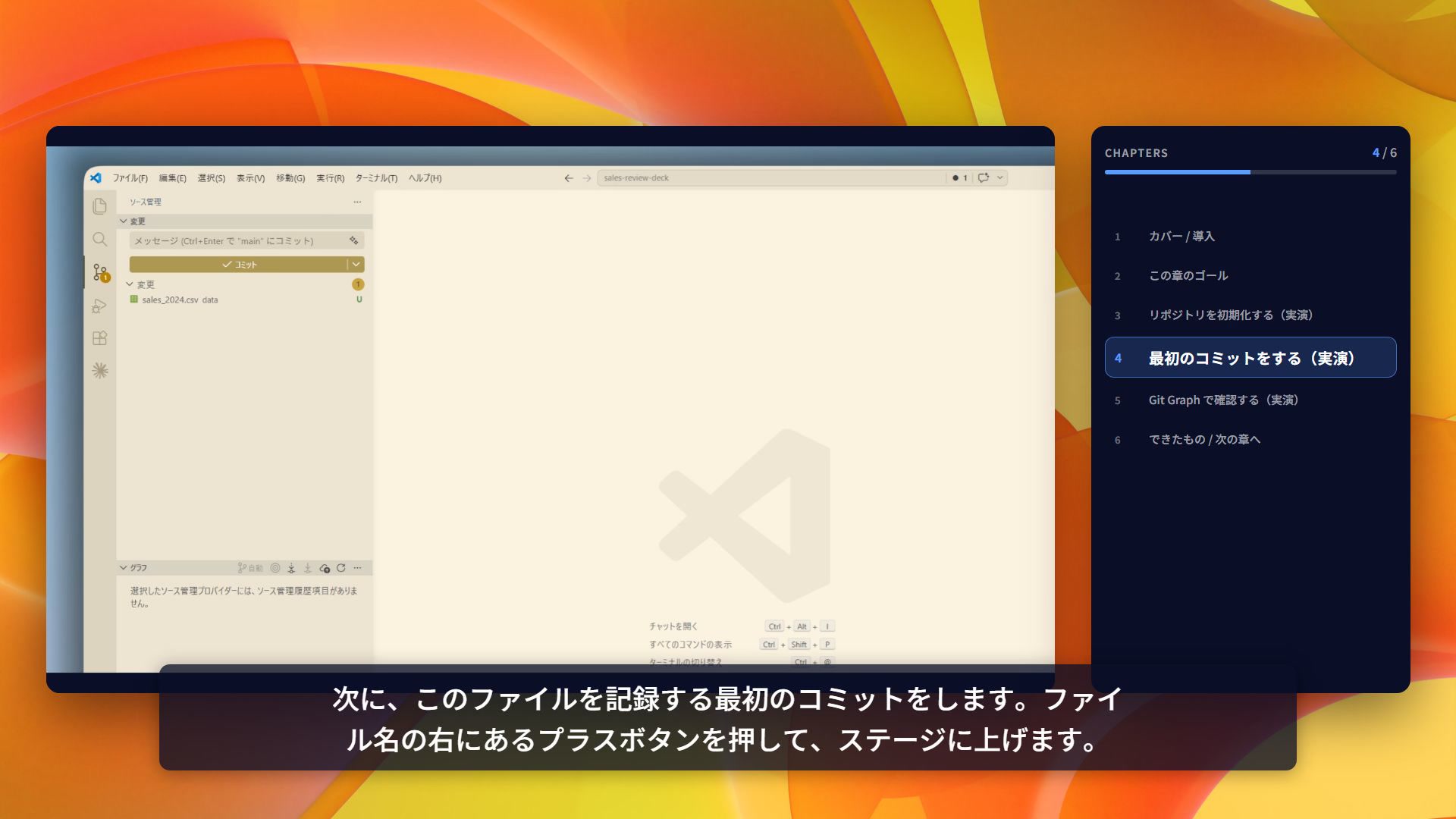Open the ターミナル(T) menu
Viewport: 1456px width, 819px height.
tap(376, 178)
